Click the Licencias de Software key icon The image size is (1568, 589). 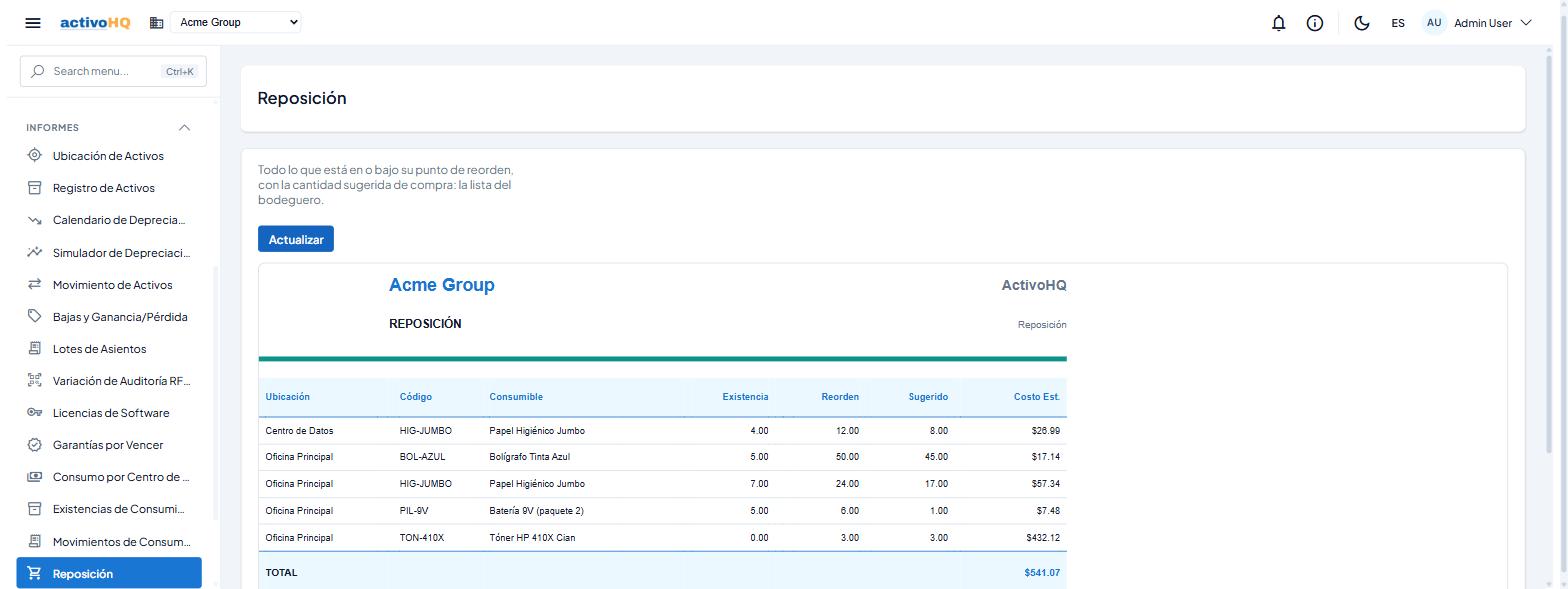(x=35, y=412)
